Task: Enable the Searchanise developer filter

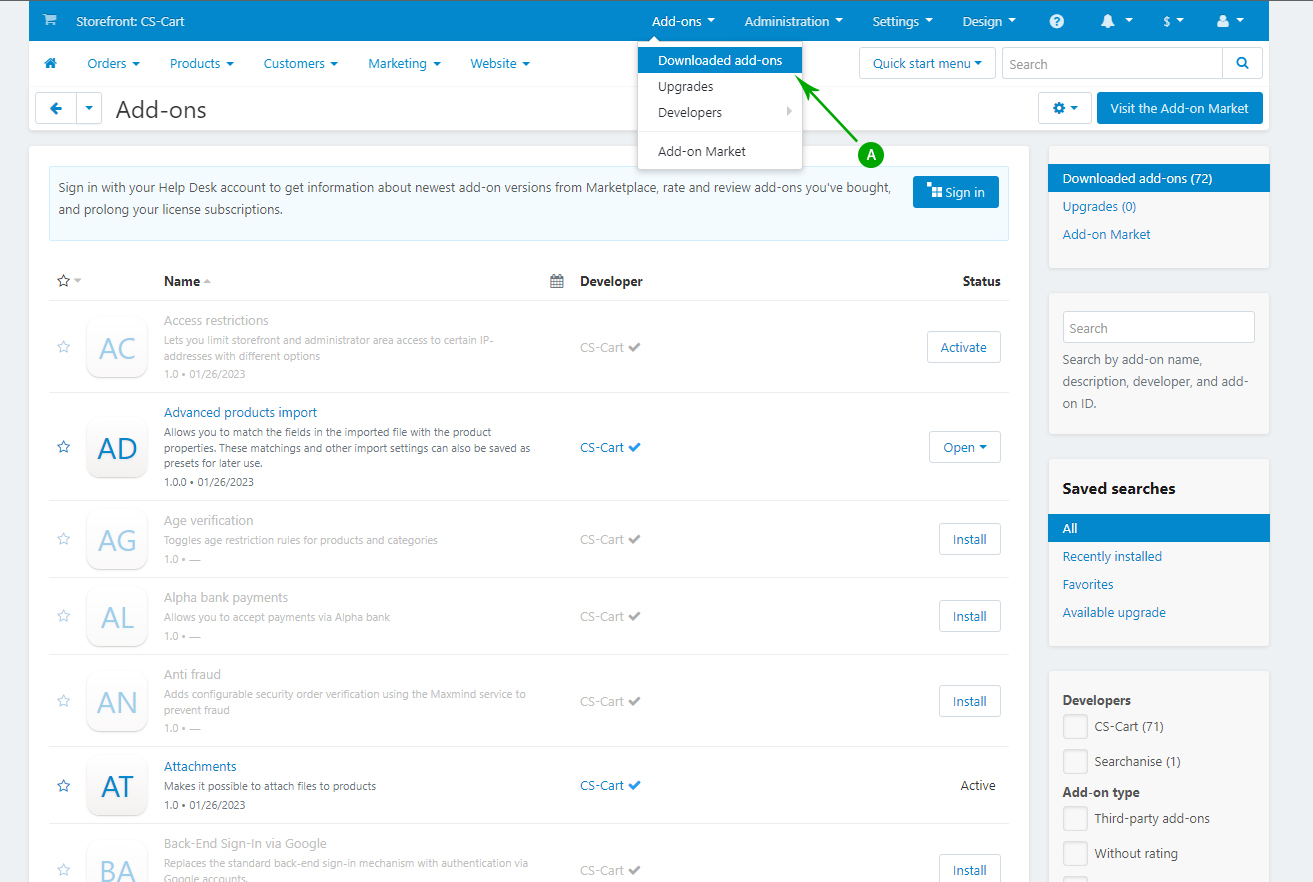Action: [x=1075, y=762]
